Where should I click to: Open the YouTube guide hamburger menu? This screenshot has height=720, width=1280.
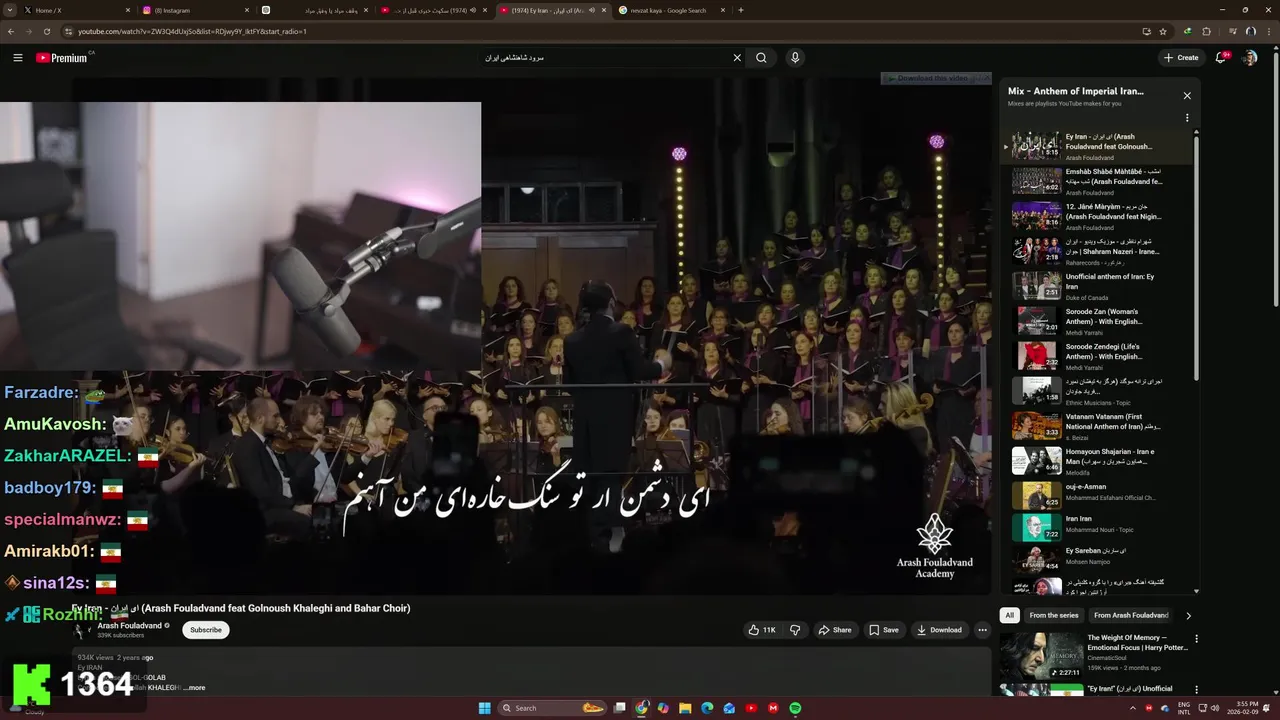pyautogui.click(x=17, y=58)
